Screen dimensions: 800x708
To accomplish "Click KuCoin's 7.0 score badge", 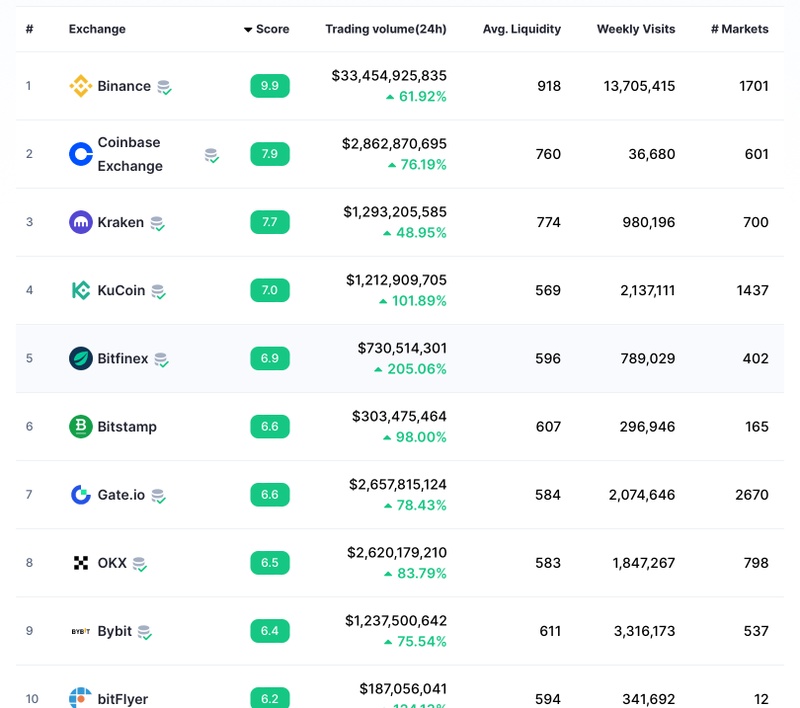I will click(x=270, y=290).
